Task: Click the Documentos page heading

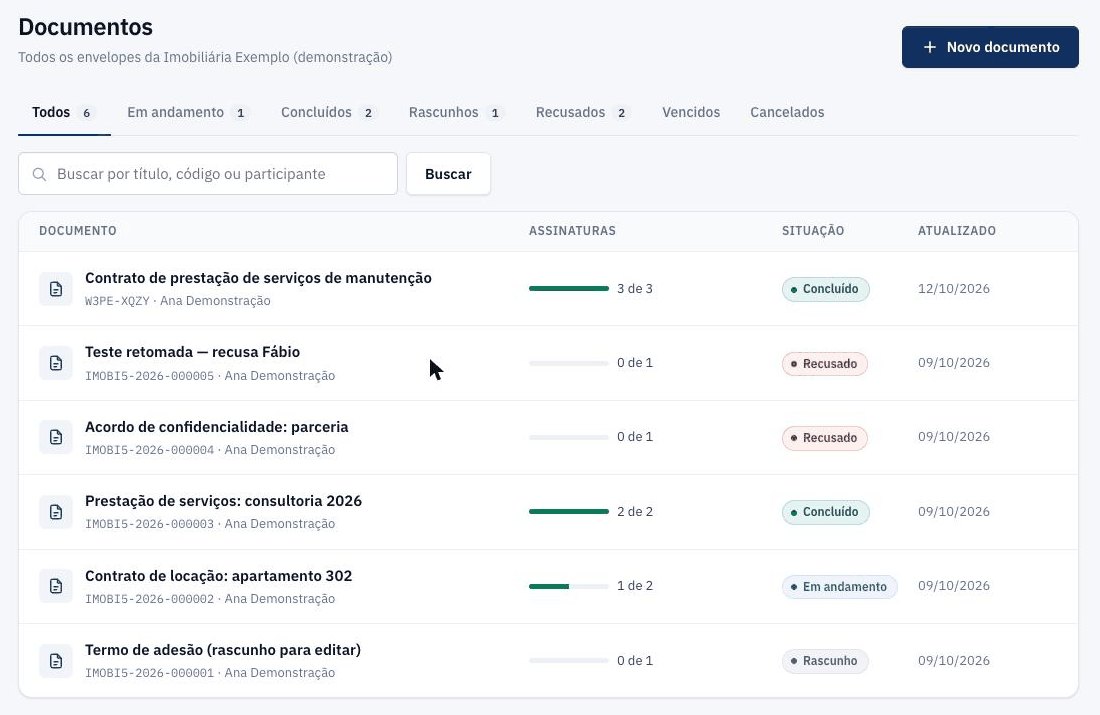Action: 86,27
